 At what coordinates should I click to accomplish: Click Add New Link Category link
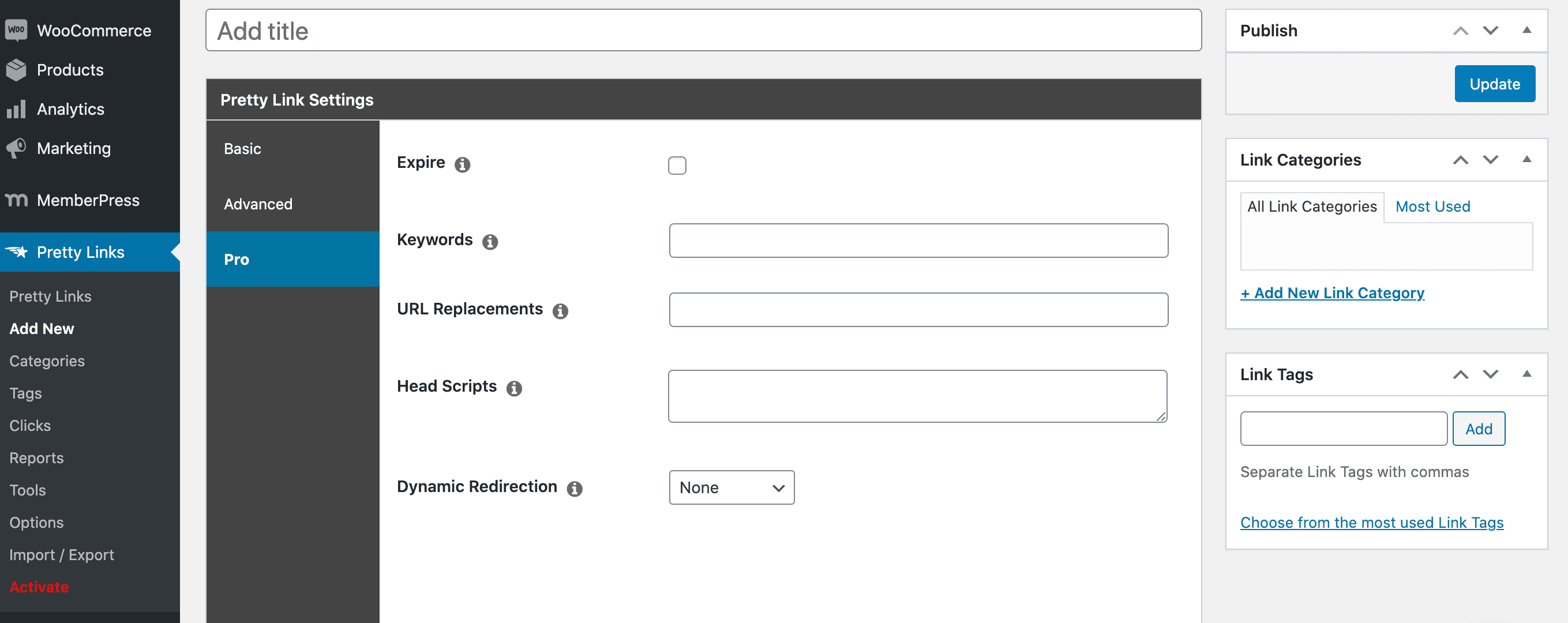point(1332,293)
